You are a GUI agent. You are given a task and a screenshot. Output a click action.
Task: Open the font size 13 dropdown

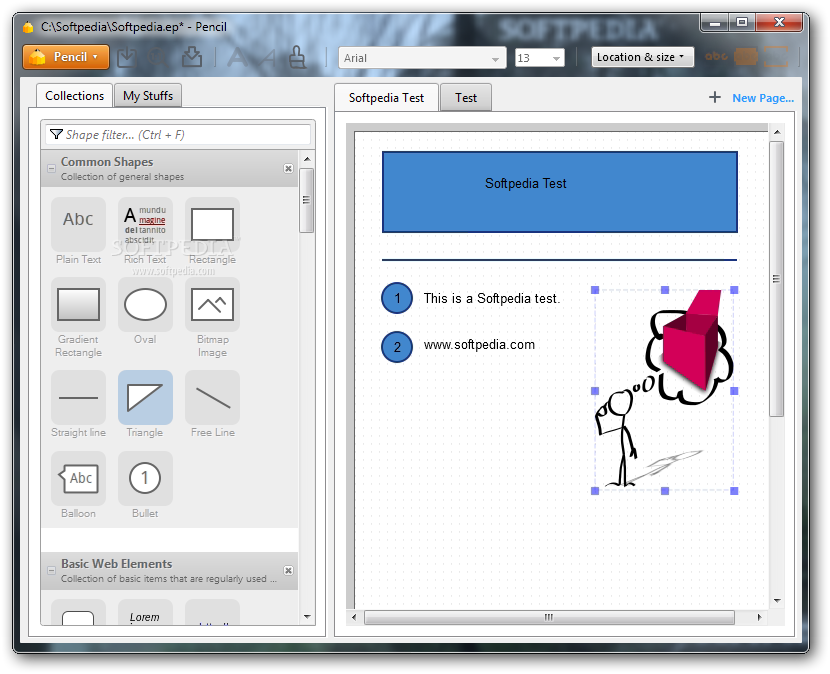click(539, 58)
